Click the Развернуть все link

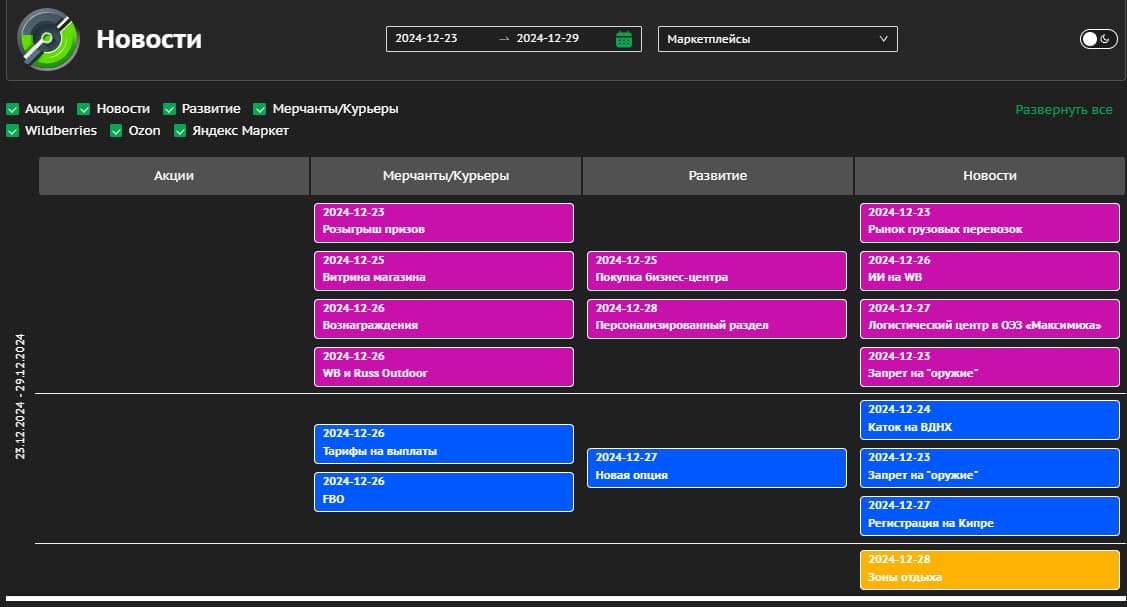[x=1063, y=110]
